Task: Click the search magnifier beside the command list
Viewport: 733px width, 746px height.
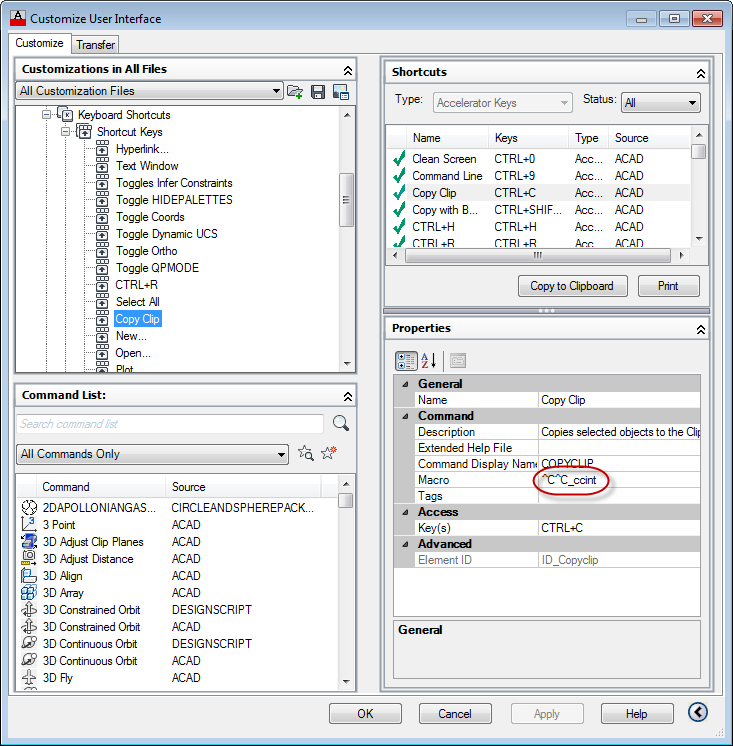Action: (341, 423)
